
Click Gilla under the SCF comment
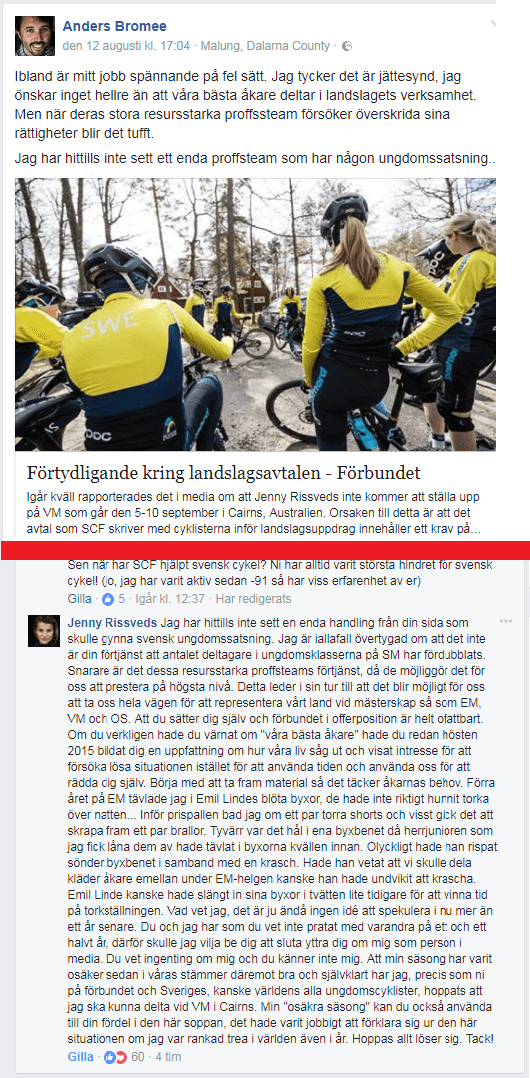pyautogui.click(x=80, y=599)
